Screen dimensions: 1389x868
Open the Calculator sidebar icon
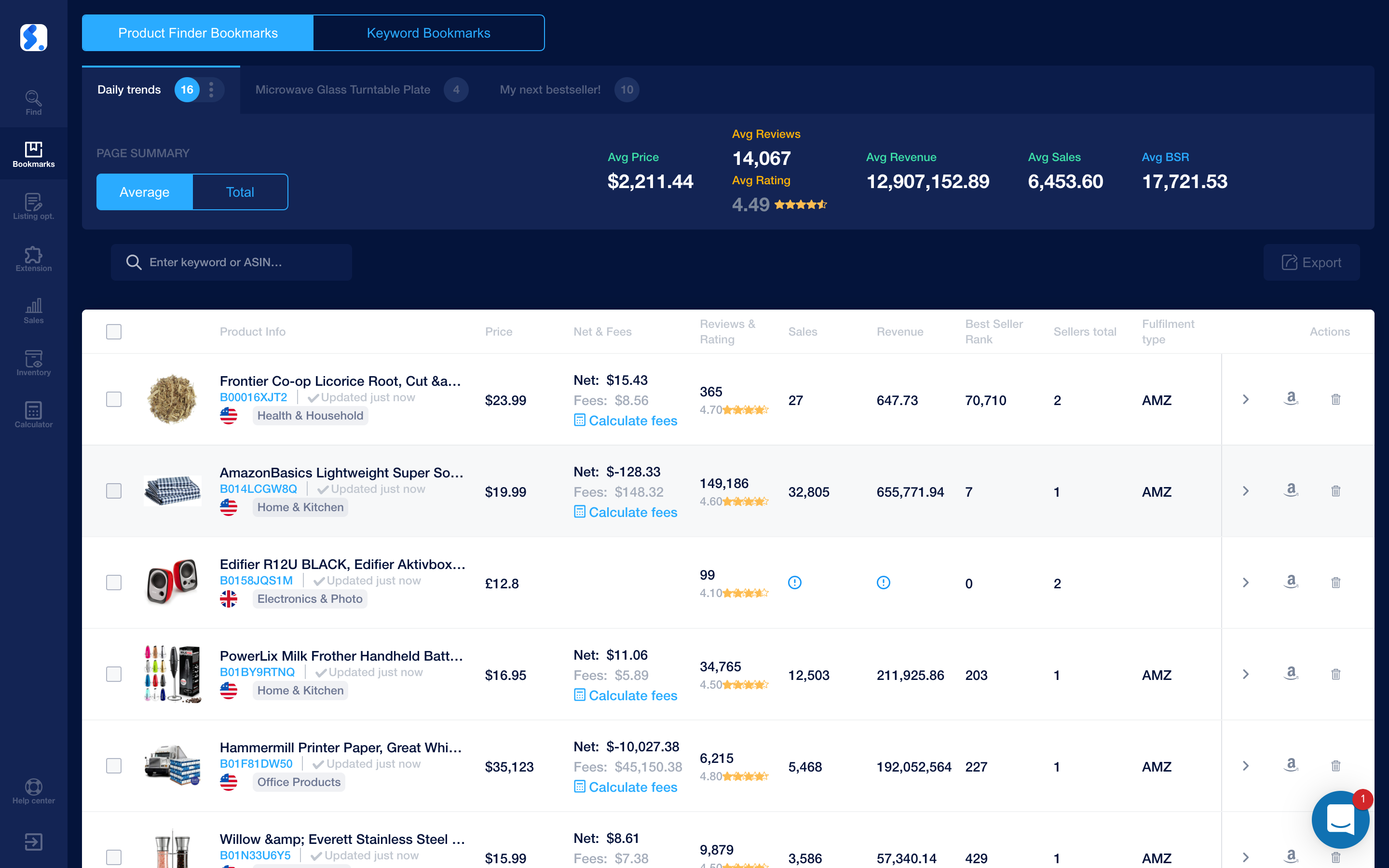point(33,415)
